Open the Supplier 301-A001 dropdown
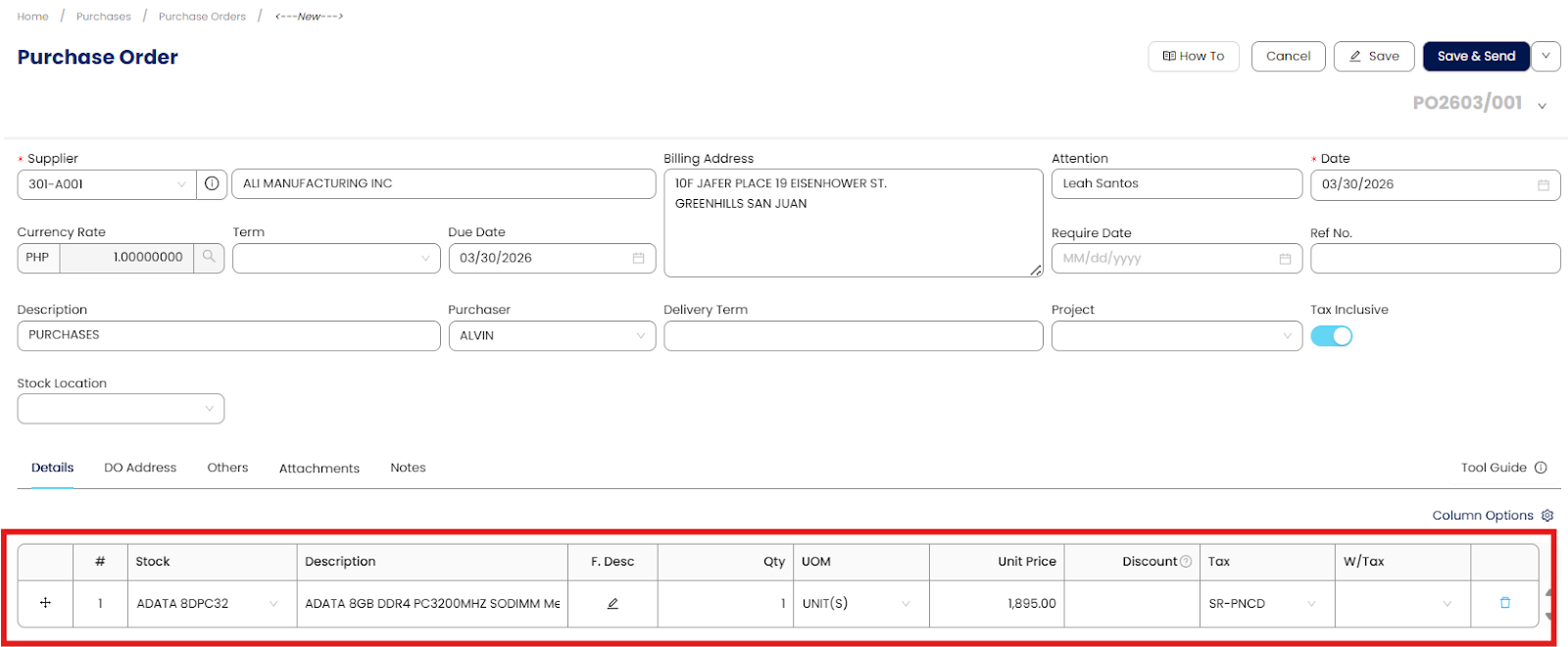Image resolution: width=1568 pixels, height=647 pixels. [107, 184]
